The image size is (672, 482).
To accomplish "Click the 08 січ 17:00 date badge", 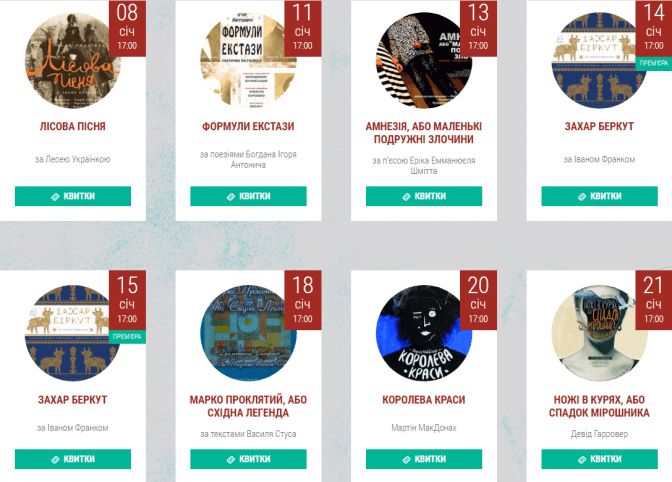I will click(x=127, y=28).
